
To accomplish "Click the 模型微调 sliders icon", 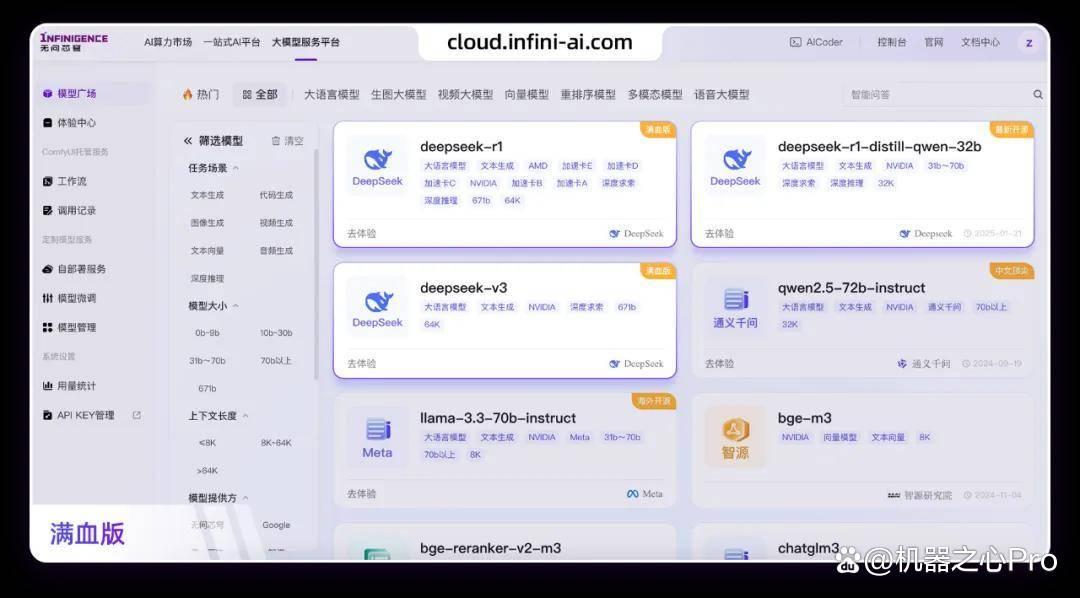I will click(x=48, y=298).
